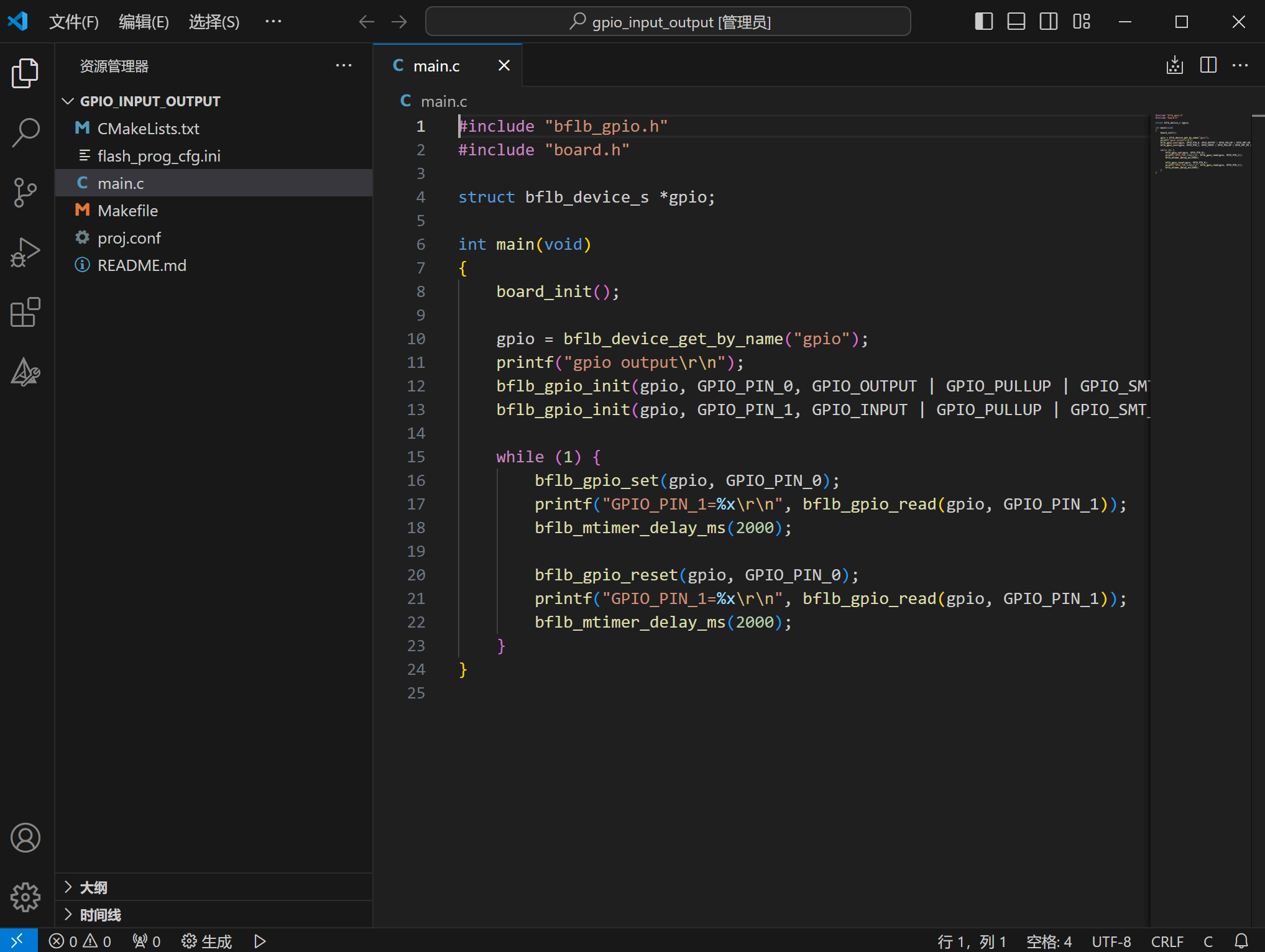Open the Accounts menu icon
Viewport: 1265px width, 952px height.
[x=25, y=838]
